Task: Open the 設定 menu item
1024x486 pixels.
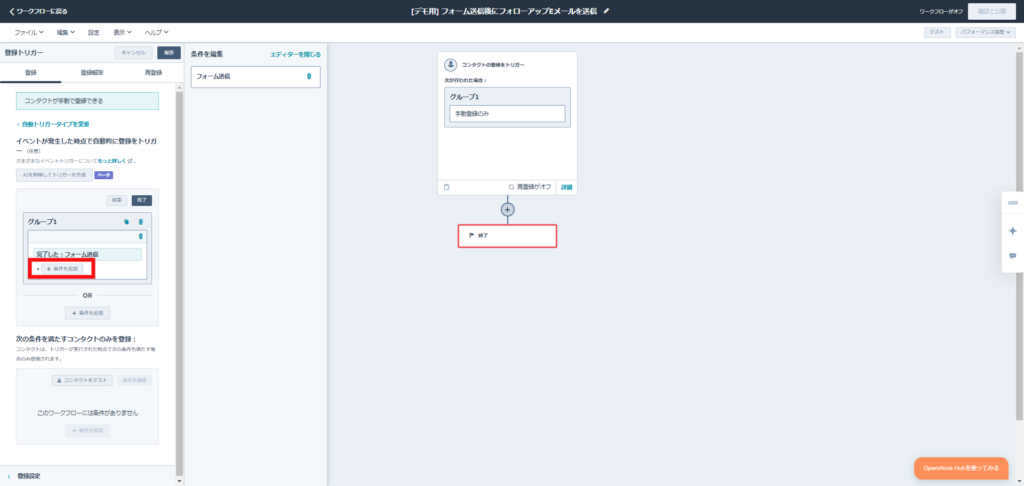Action: (x=93, y=32)
